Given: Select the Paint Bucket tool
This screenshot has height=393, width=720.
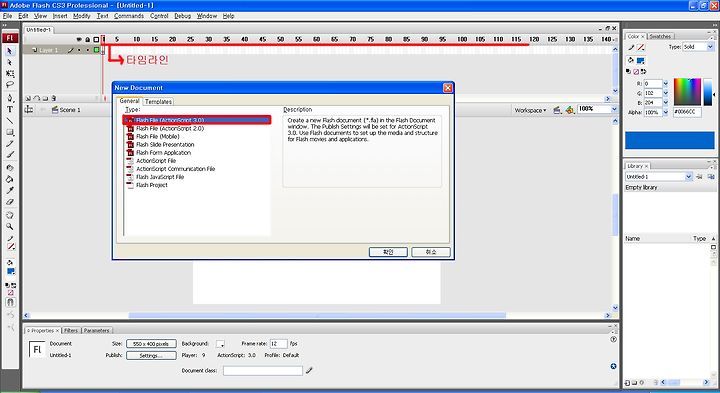Looking at the screenshot, I should (10, 180).
